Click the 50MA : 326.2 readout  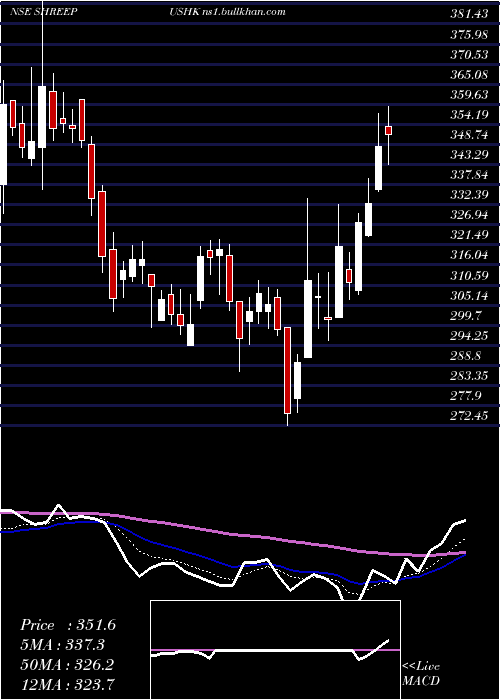[67, 664]
